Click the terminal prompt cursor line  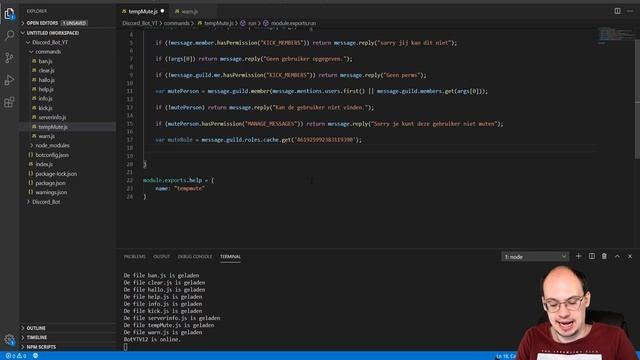(x=126, y=347)
